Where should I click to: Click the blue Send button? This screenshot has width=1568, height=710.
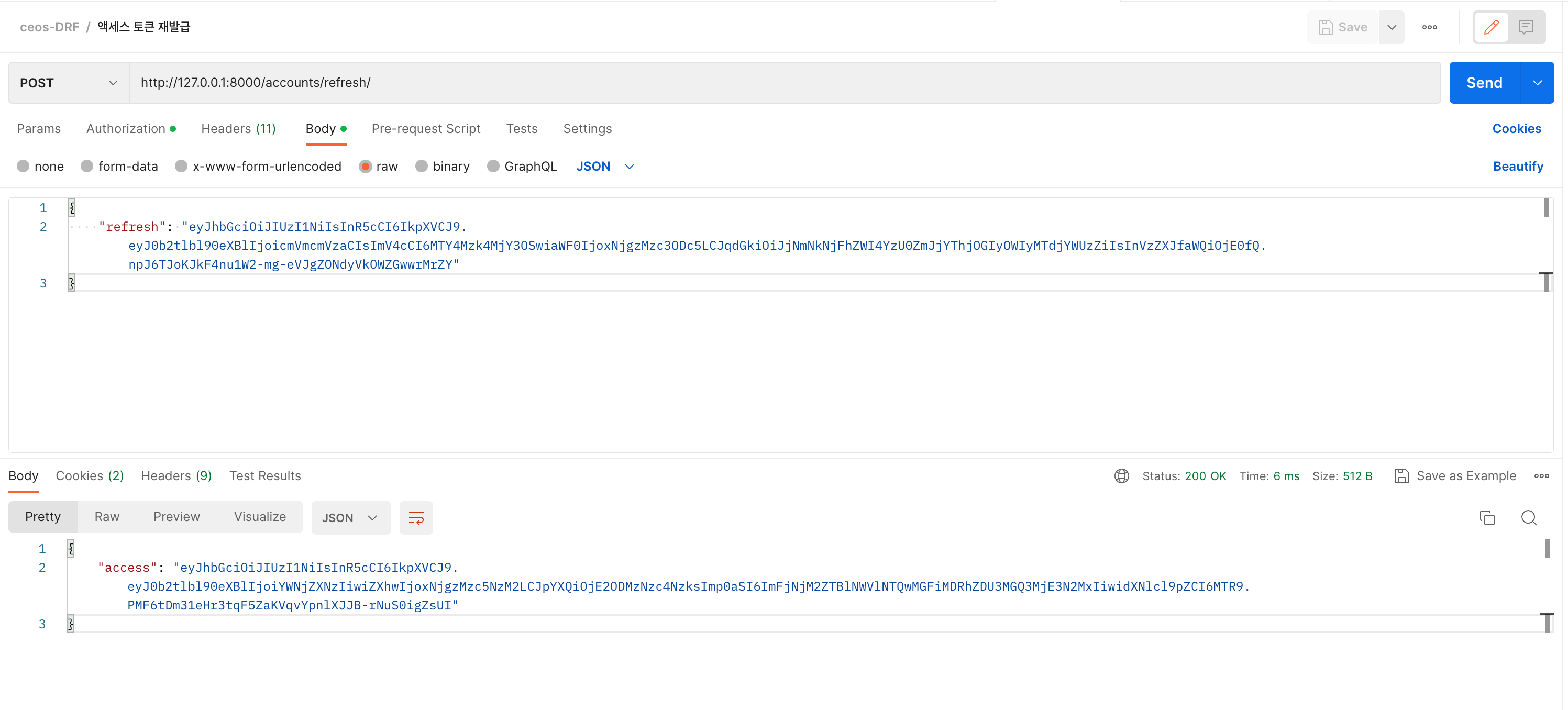click(x=1484, y=83)
